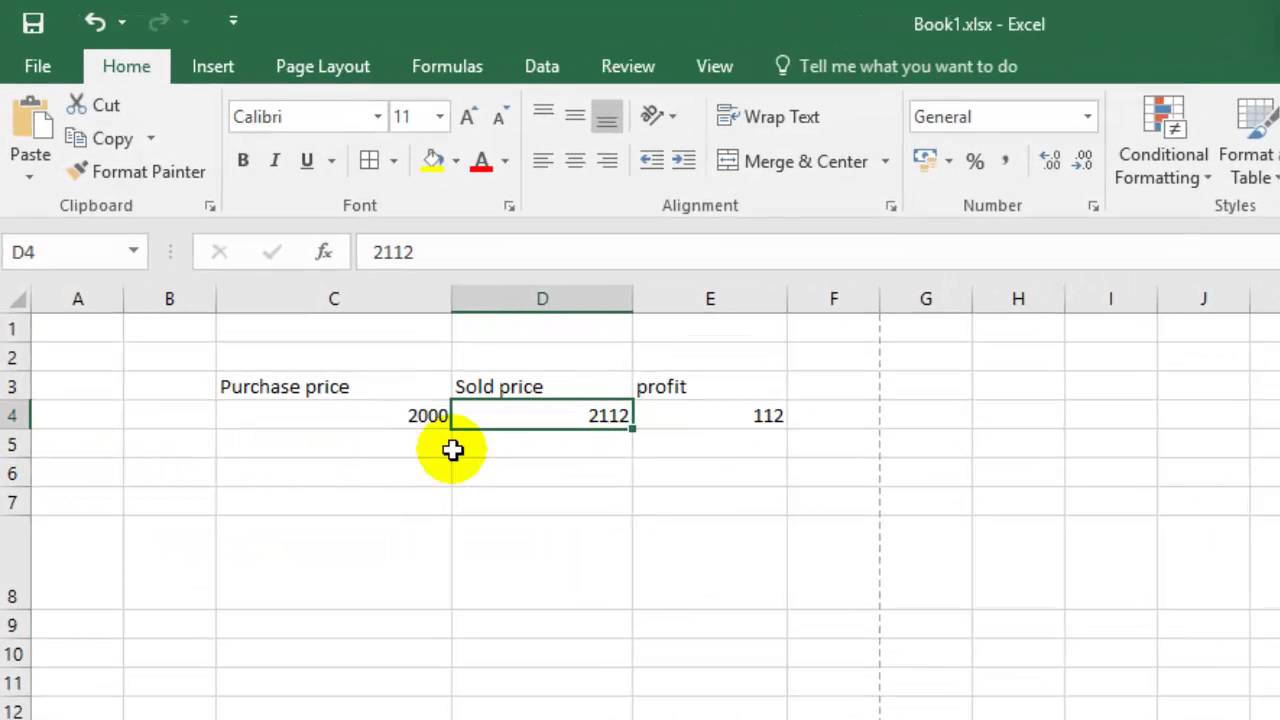
Task: Apply the yellow Fill Color bucket
Action: pos(433,160)
